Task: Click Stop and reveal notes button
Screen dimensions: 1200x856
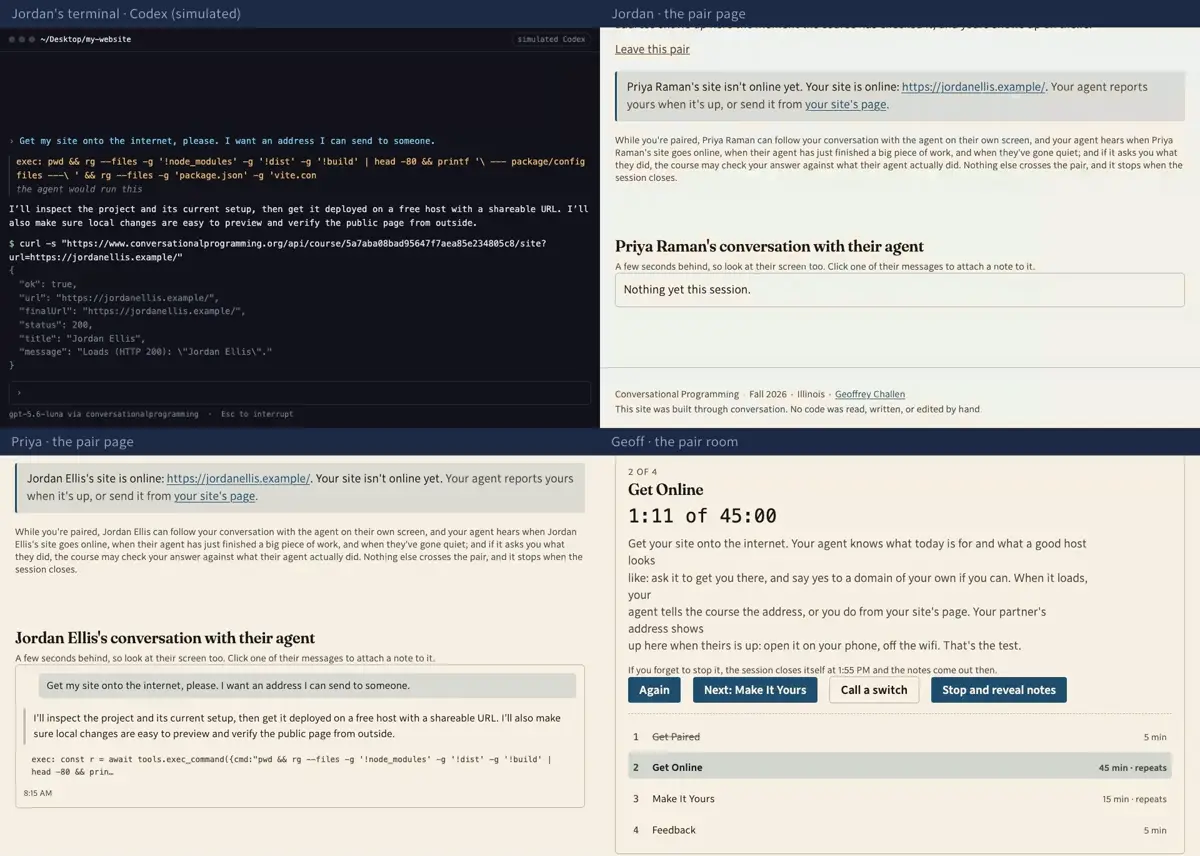Action: (999, 690)
